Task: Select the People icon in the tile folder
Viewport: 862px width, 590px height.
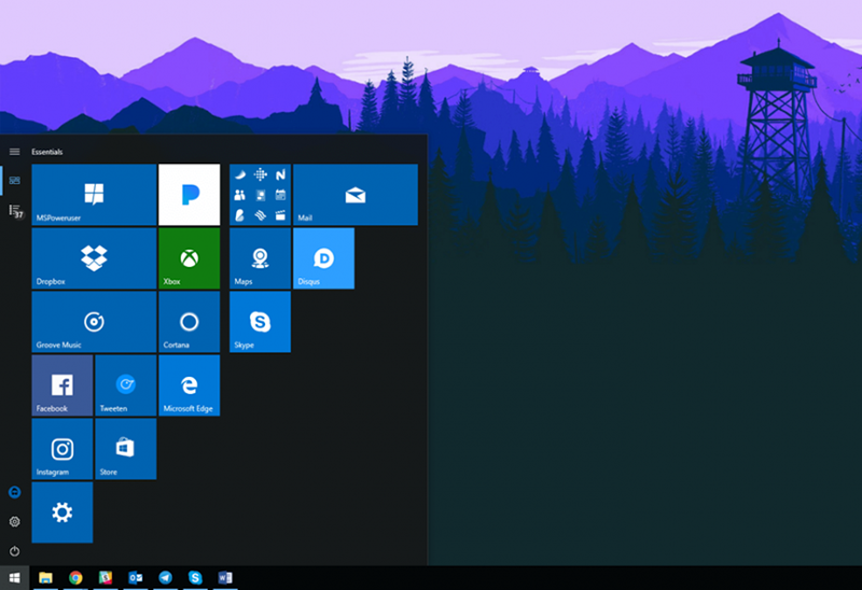Action: pos(240,195)
